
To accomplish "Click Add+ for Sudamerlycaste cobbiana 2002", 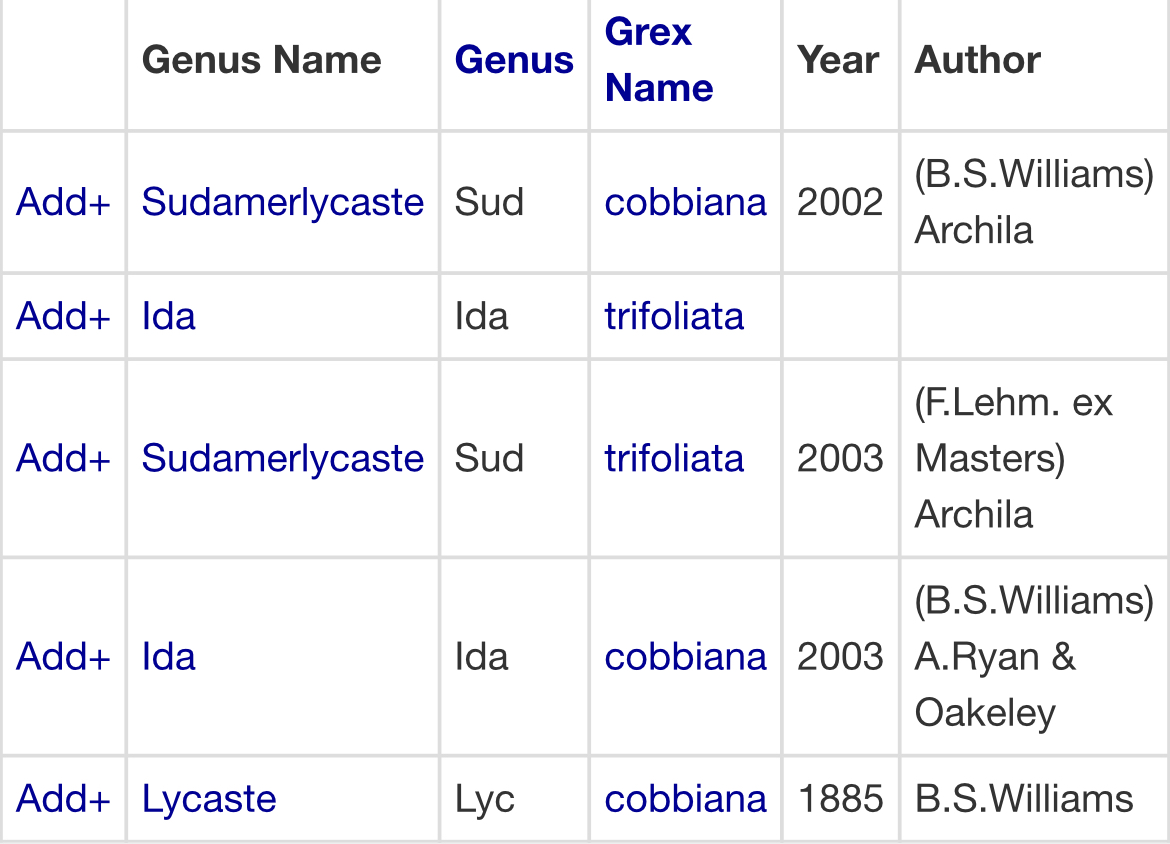I will (62, 202).
